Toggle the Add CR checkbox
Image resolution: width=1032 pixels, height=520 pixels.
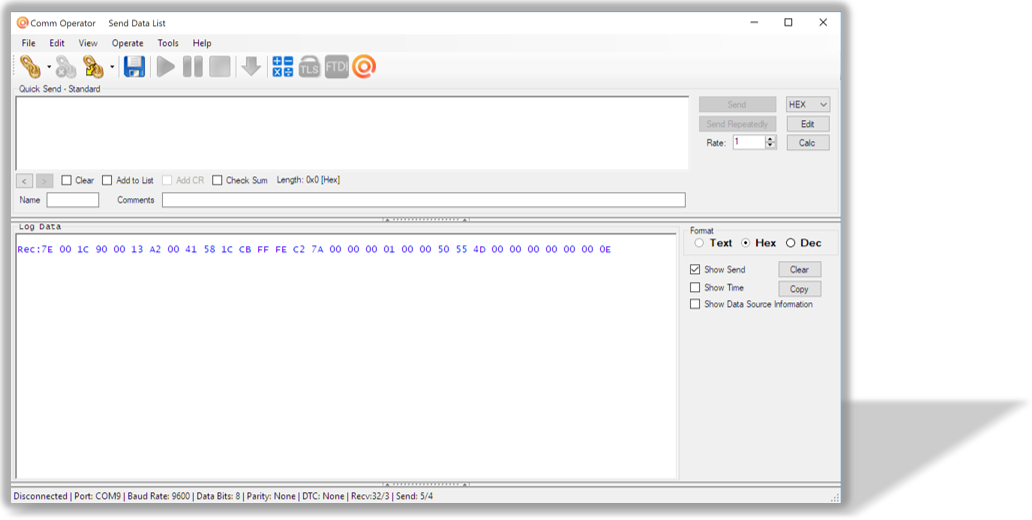(x=167, y=180)
